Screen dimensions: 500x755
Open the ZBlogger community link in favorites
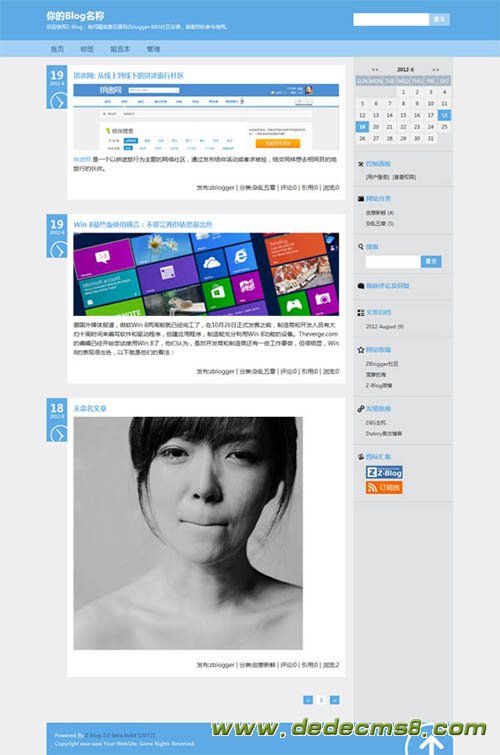(x=382, y=364)
